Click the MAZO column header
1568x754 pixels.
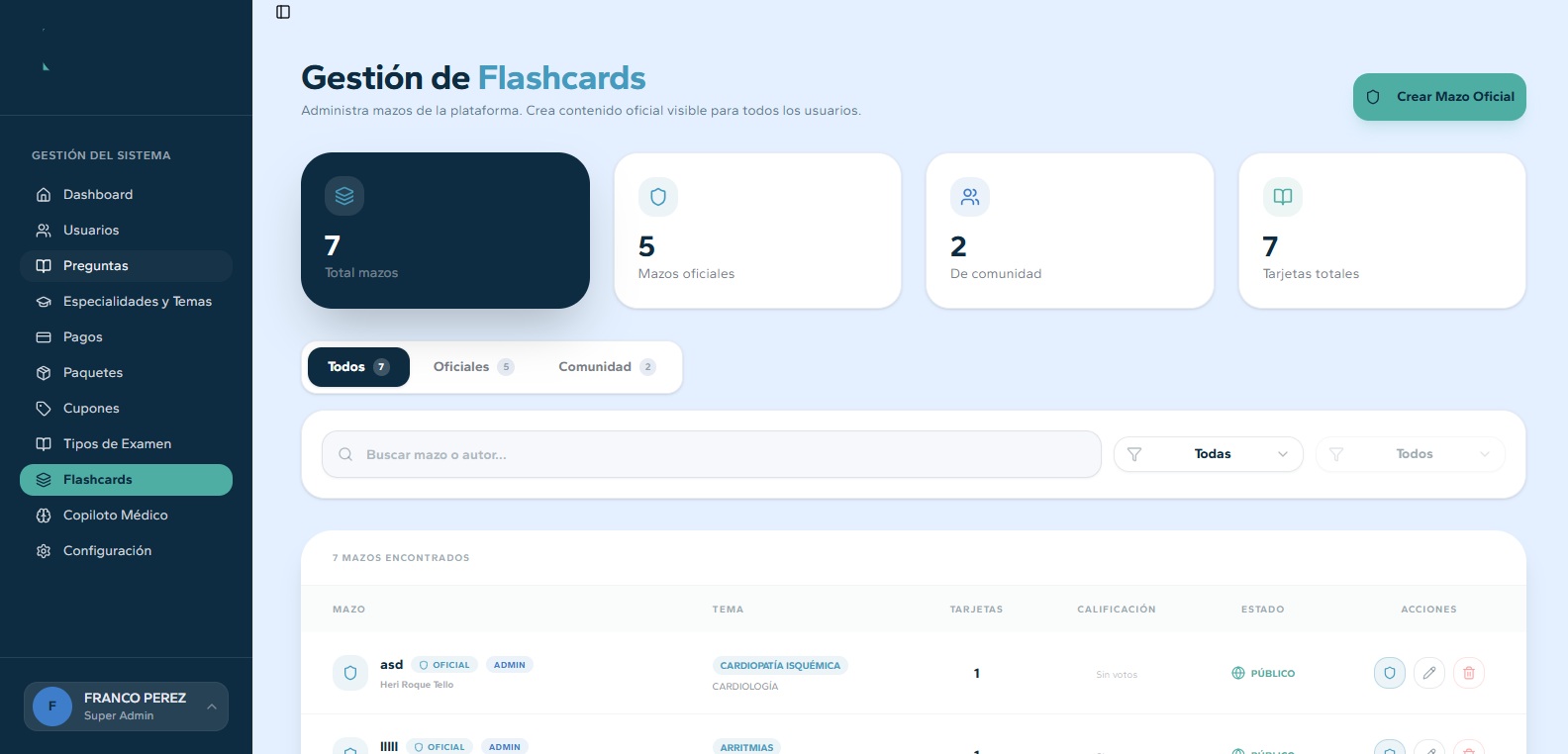(x=348, y=610)
